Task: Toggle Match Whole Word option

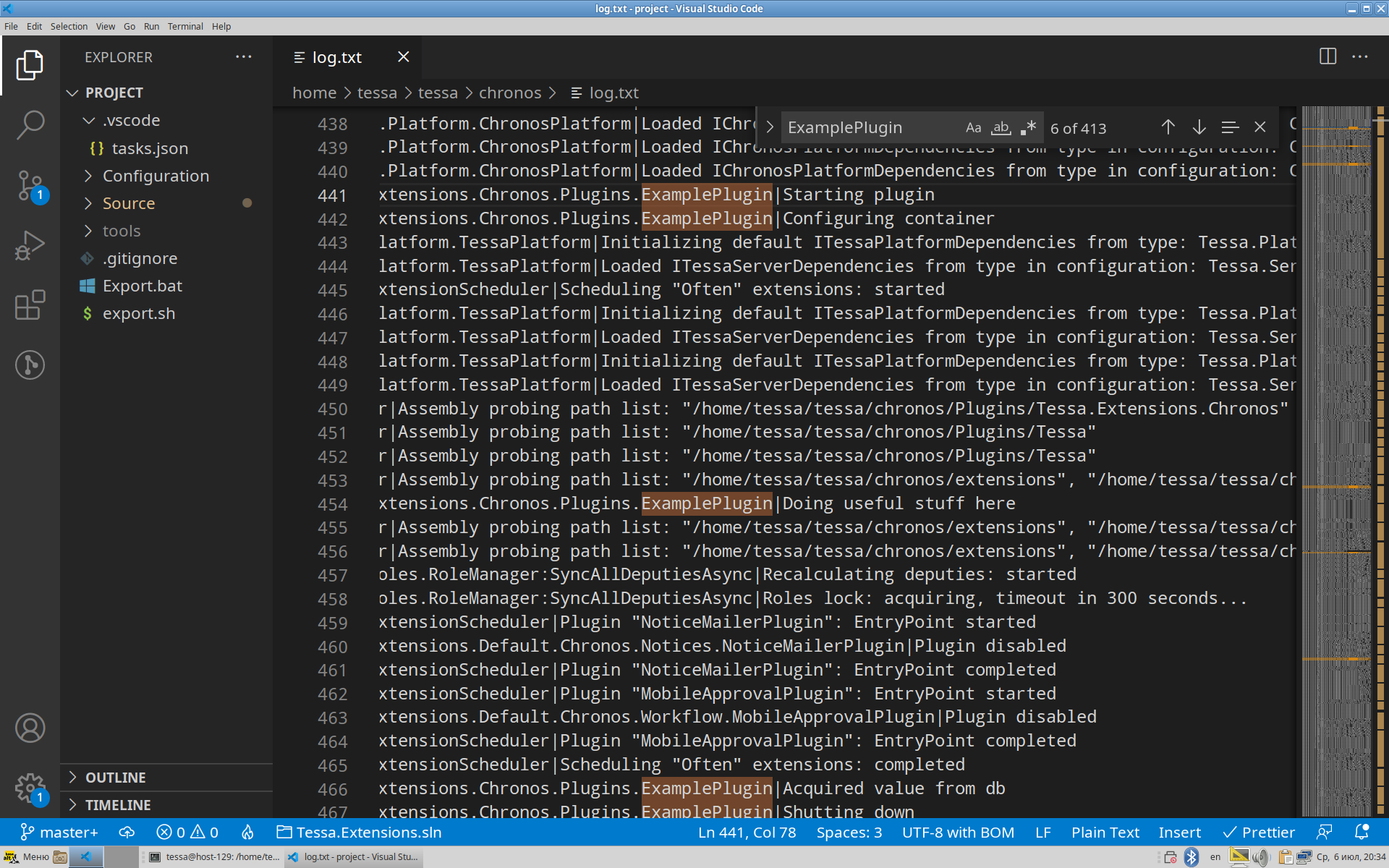Action: tap(1001, 128)
